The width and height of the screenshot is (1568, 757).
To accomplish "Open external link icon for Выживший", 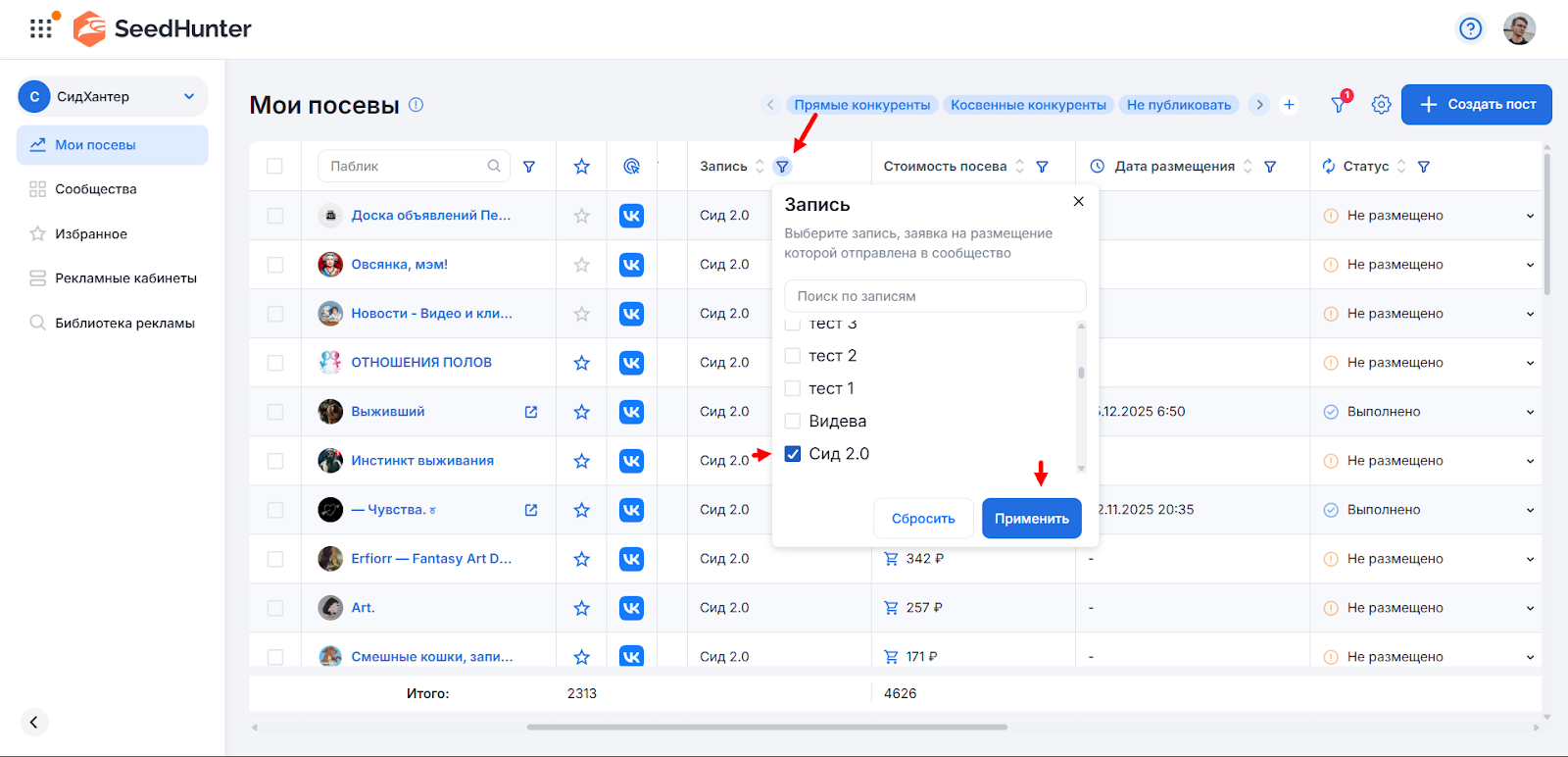I will tap(531, 412).
